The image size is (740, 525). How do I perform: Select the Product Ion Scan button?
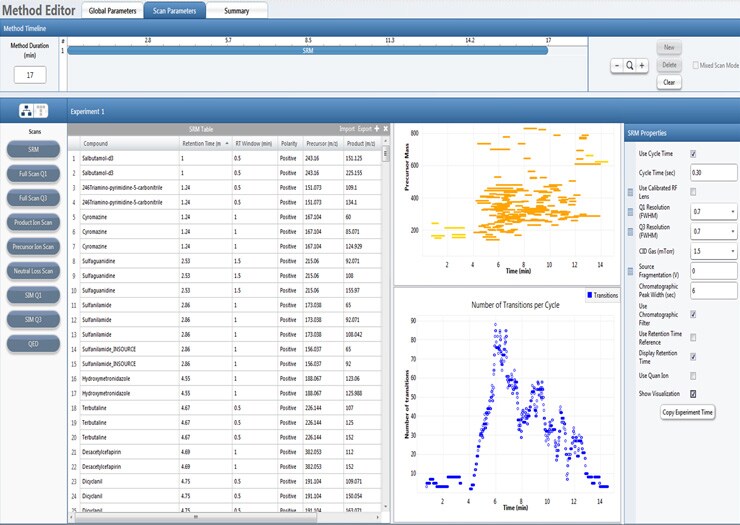click(x=33, y=222)
